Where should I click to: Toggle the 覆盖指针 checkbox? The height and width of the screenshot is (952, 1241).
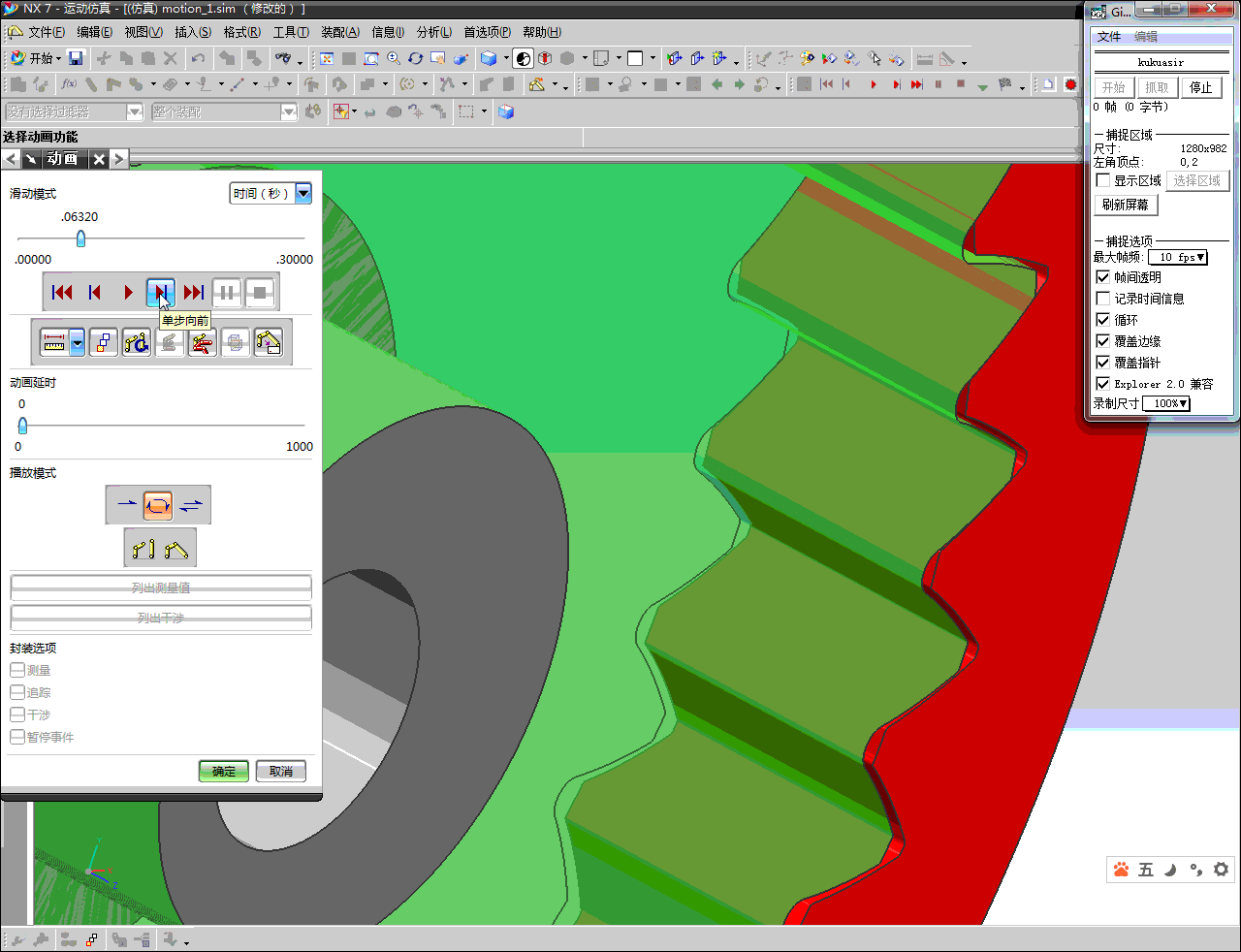point(1102,363)
